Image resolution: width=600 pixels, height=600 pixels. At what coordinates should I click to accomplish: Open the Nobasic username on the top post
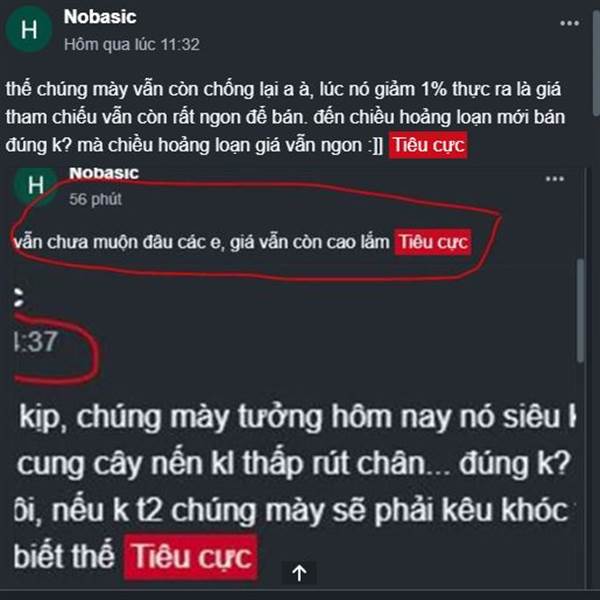[x=100, y=17]
